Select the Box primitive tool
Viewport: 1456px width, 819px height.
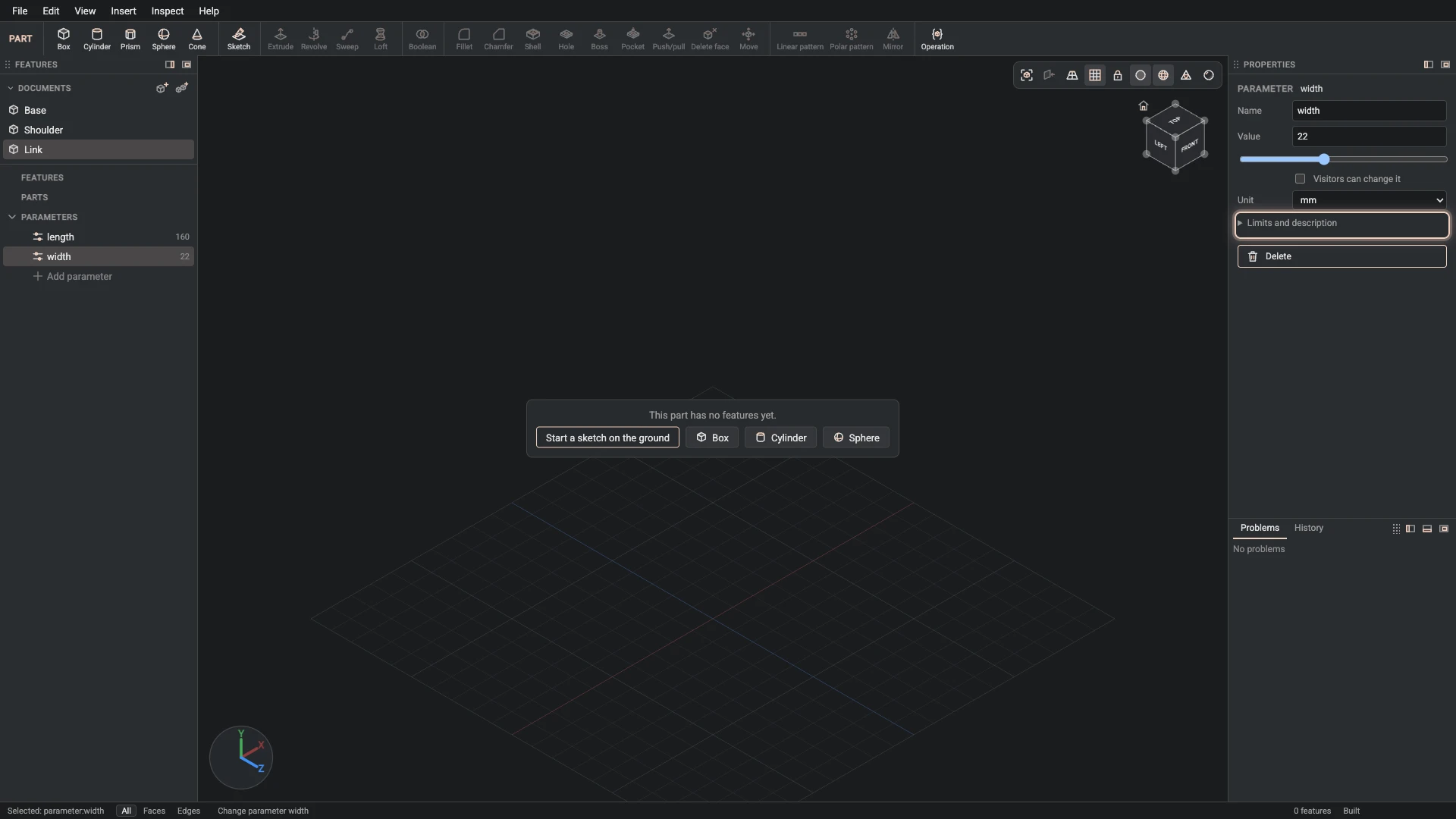(64, 39)
